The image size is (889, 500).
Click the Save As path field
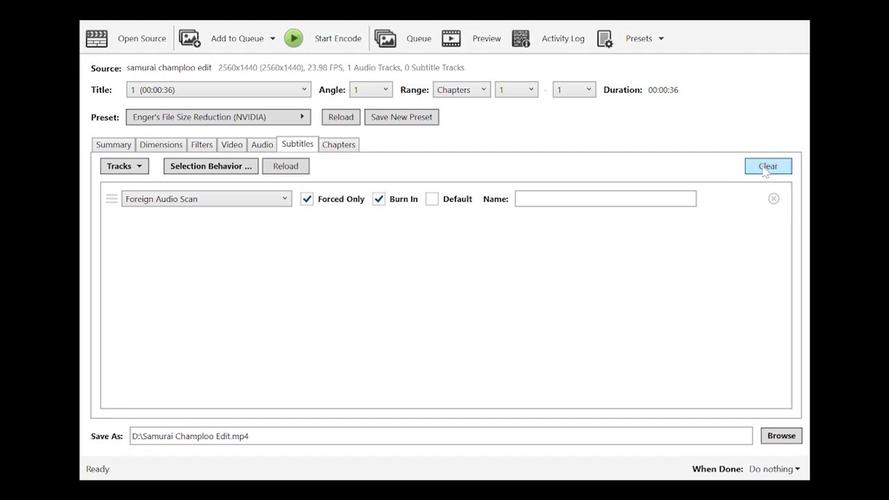click(441, 436)
